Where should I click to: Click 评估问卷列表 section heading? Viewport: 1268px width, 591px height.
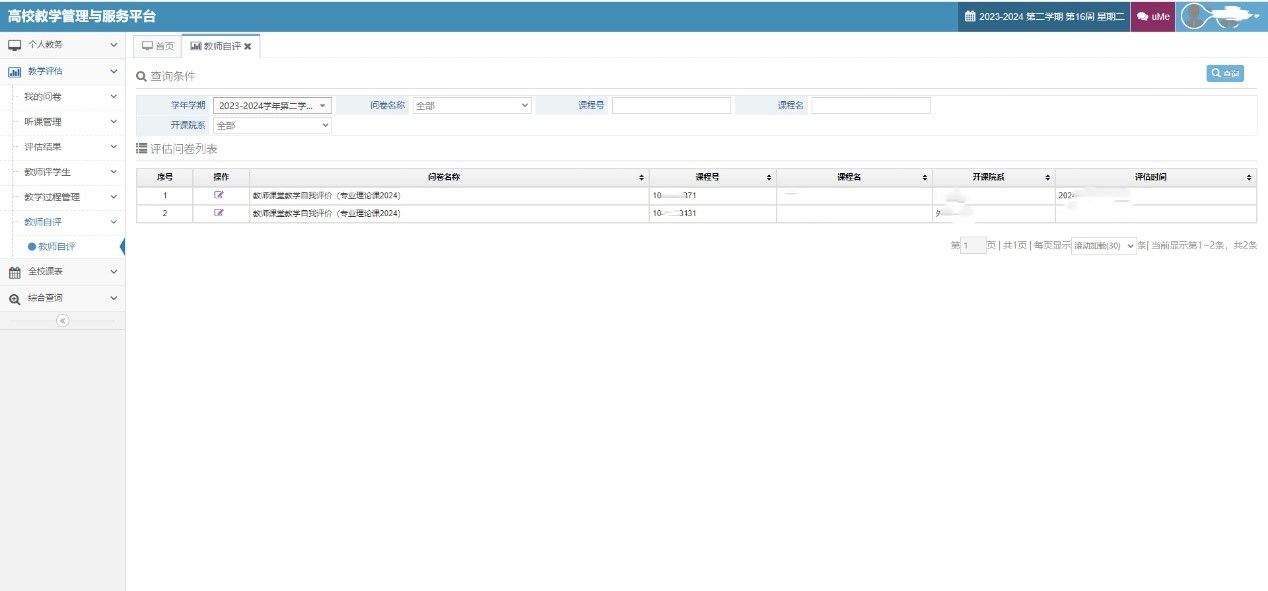click(x=177, y=149)
